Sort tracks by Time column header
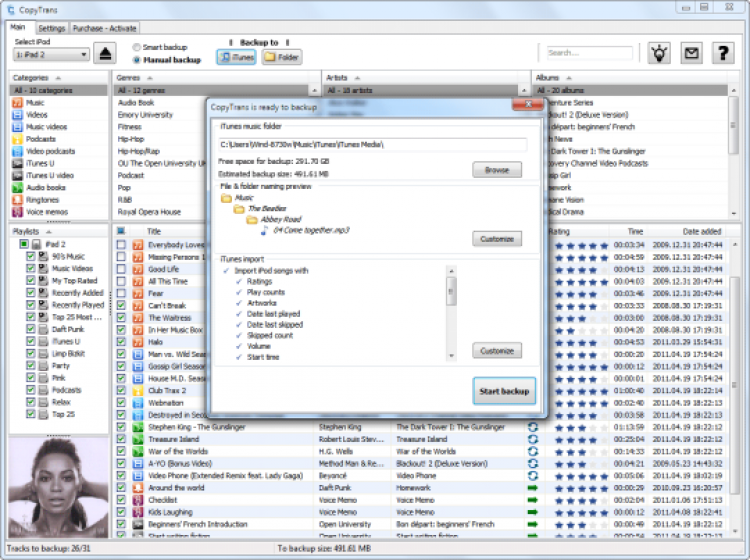The height and width of the screenshot is (560, 750). click(635, 231)
